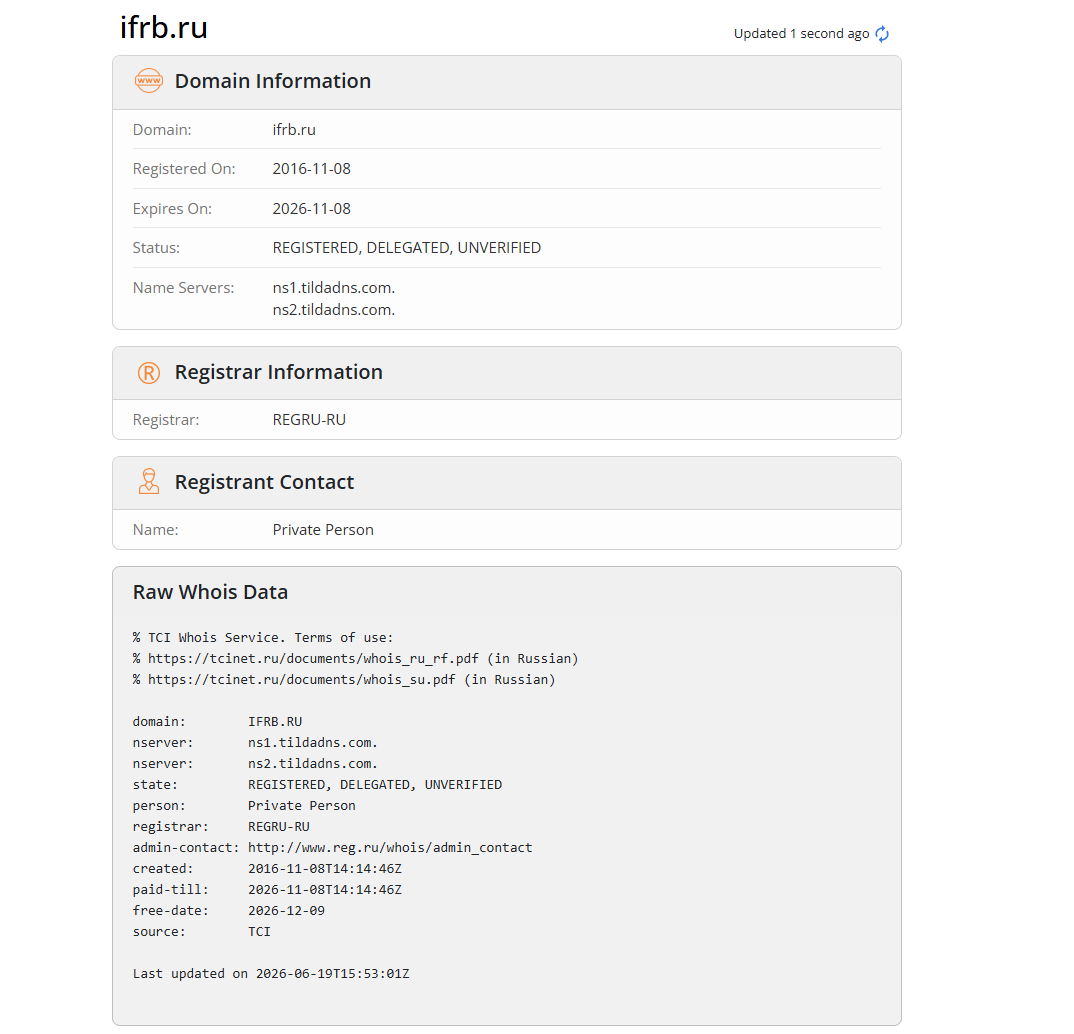Viewport: 1074px width, 1034px height.
Task: Click the orange R Registrar Information icon
Action: tap(149, 373)
